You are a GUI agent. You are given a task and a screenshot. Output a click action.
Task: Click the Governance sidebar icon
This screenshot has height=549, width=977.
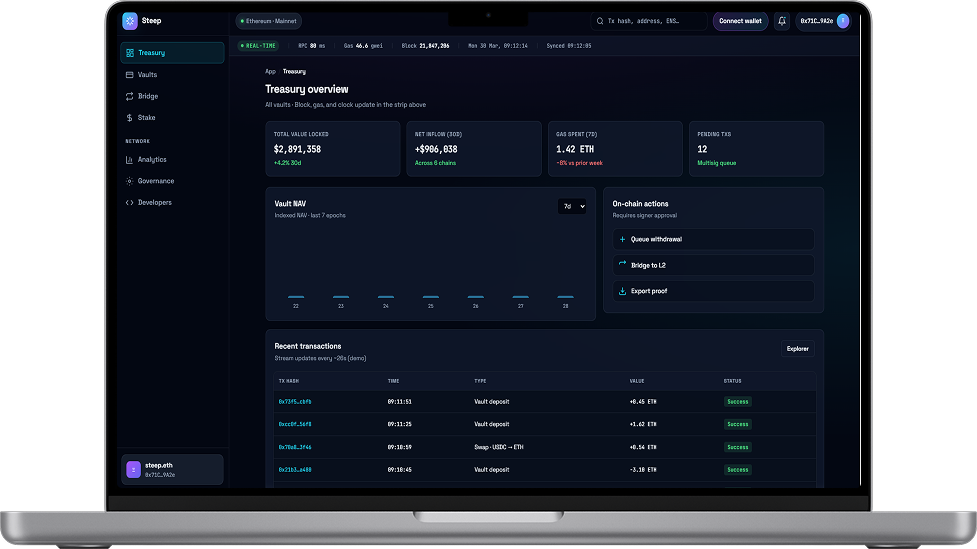click(129, 181)
